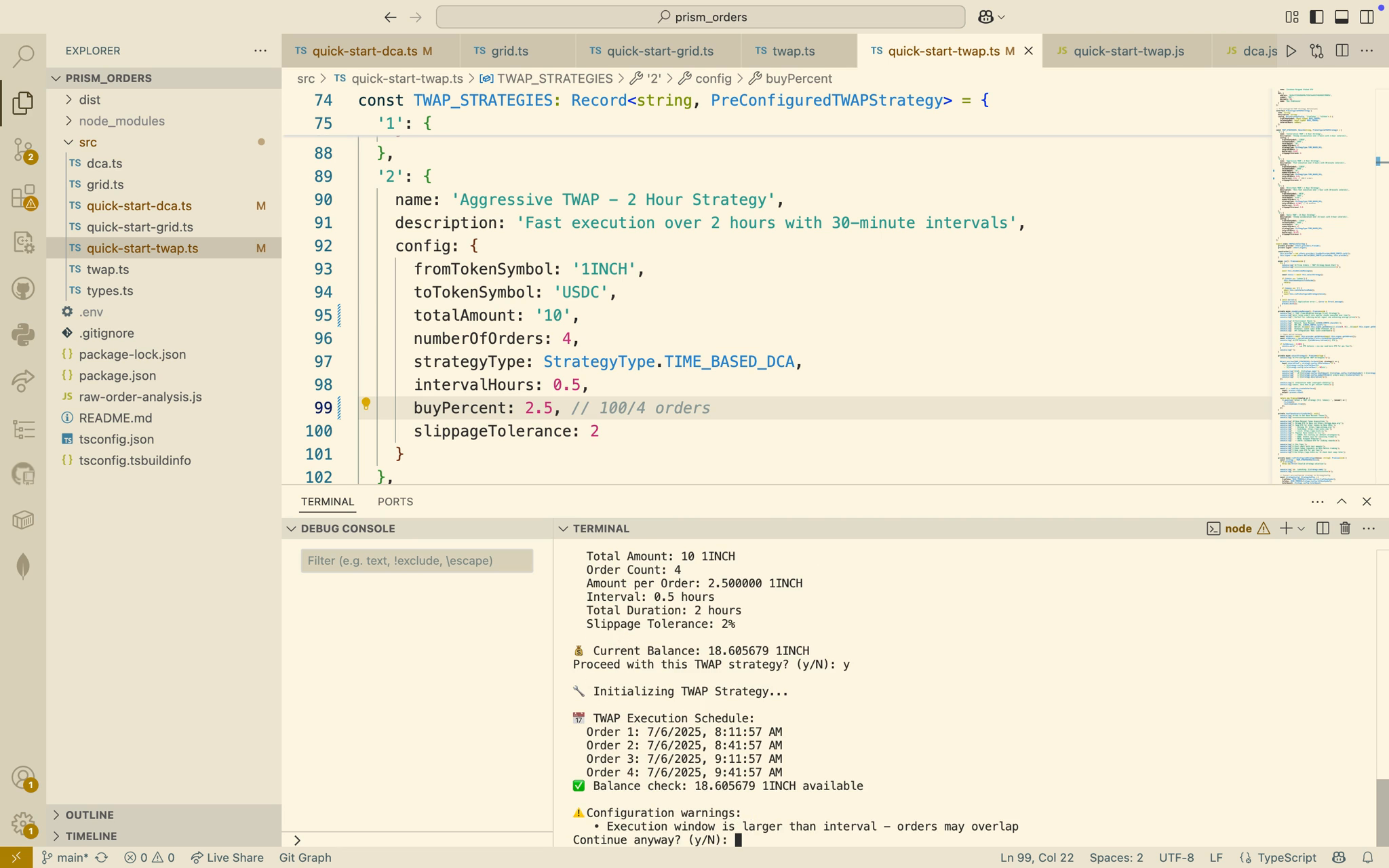Open the remote window indicator
1389x868 pixels.
pyautogui.click(x=16, y=858)
